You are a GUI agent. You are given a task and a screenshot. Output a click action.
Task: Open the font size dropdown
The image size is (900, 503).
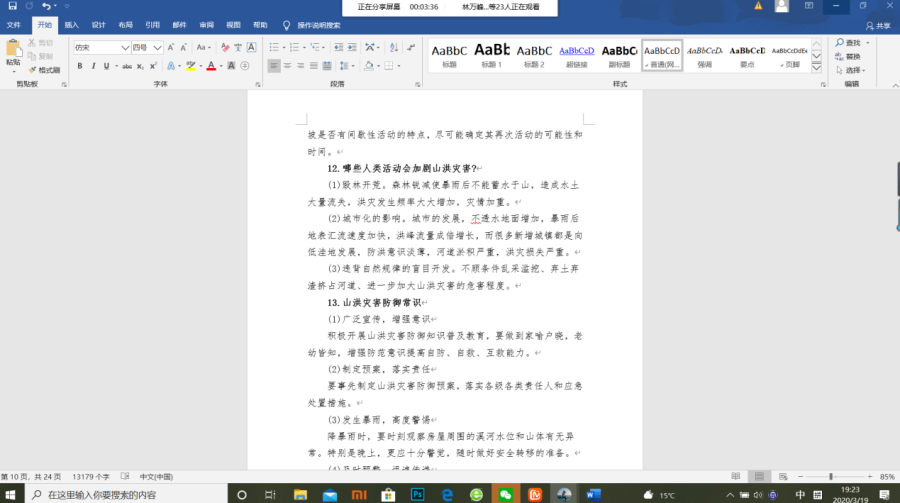[158, 47]
